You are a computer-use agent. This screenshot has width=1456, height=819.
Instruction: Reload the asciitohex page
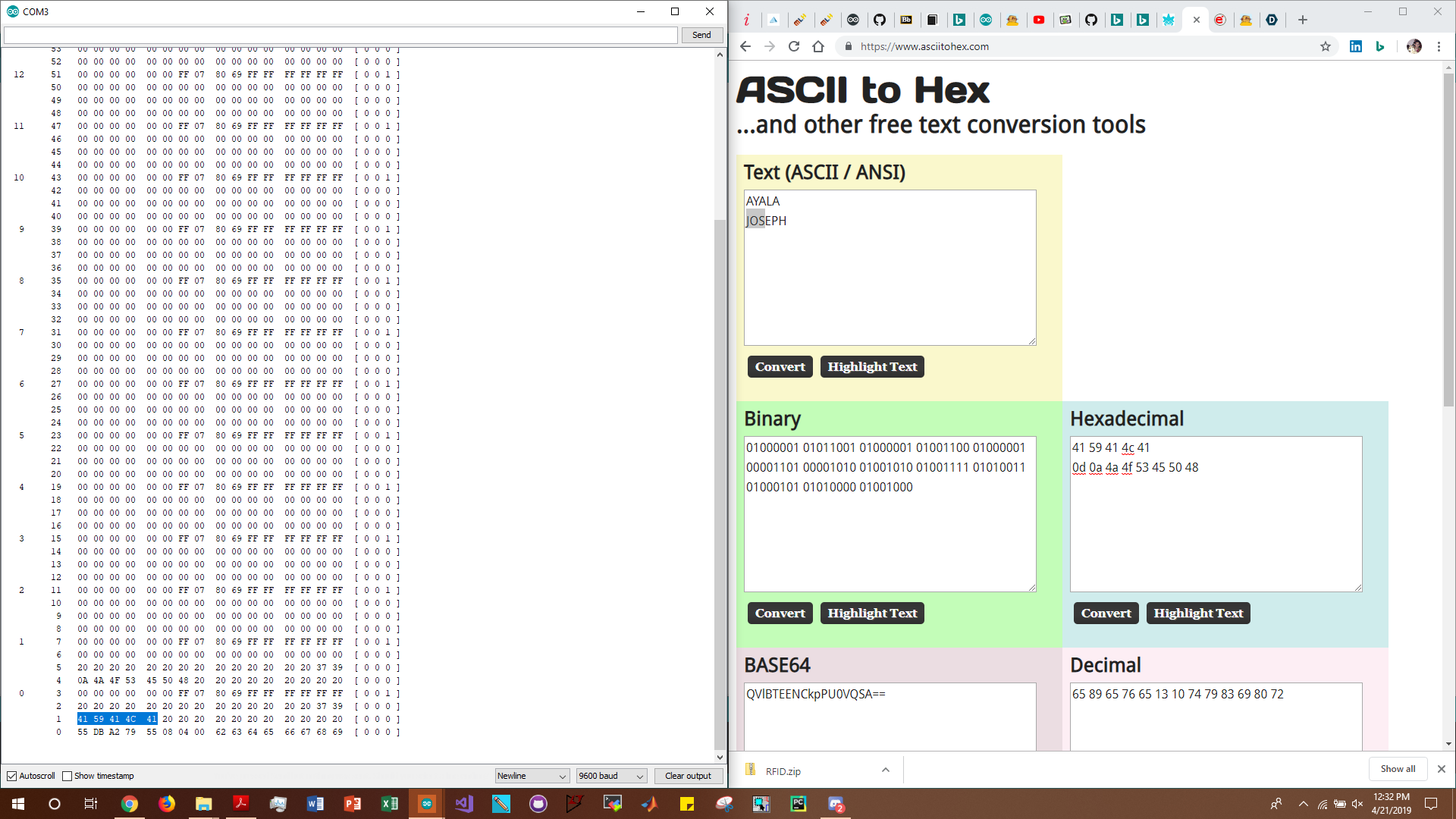[x=794, y=46]
